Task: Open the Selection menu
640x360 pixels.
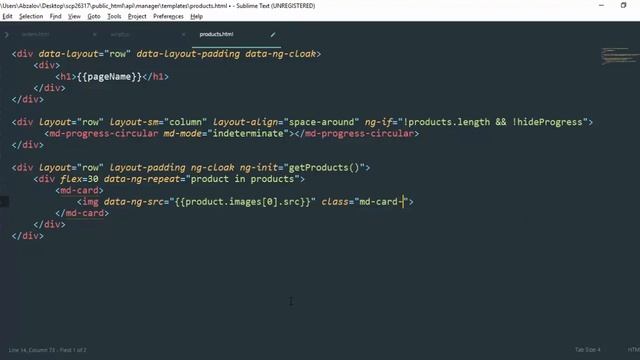Action: click(31, 16)
